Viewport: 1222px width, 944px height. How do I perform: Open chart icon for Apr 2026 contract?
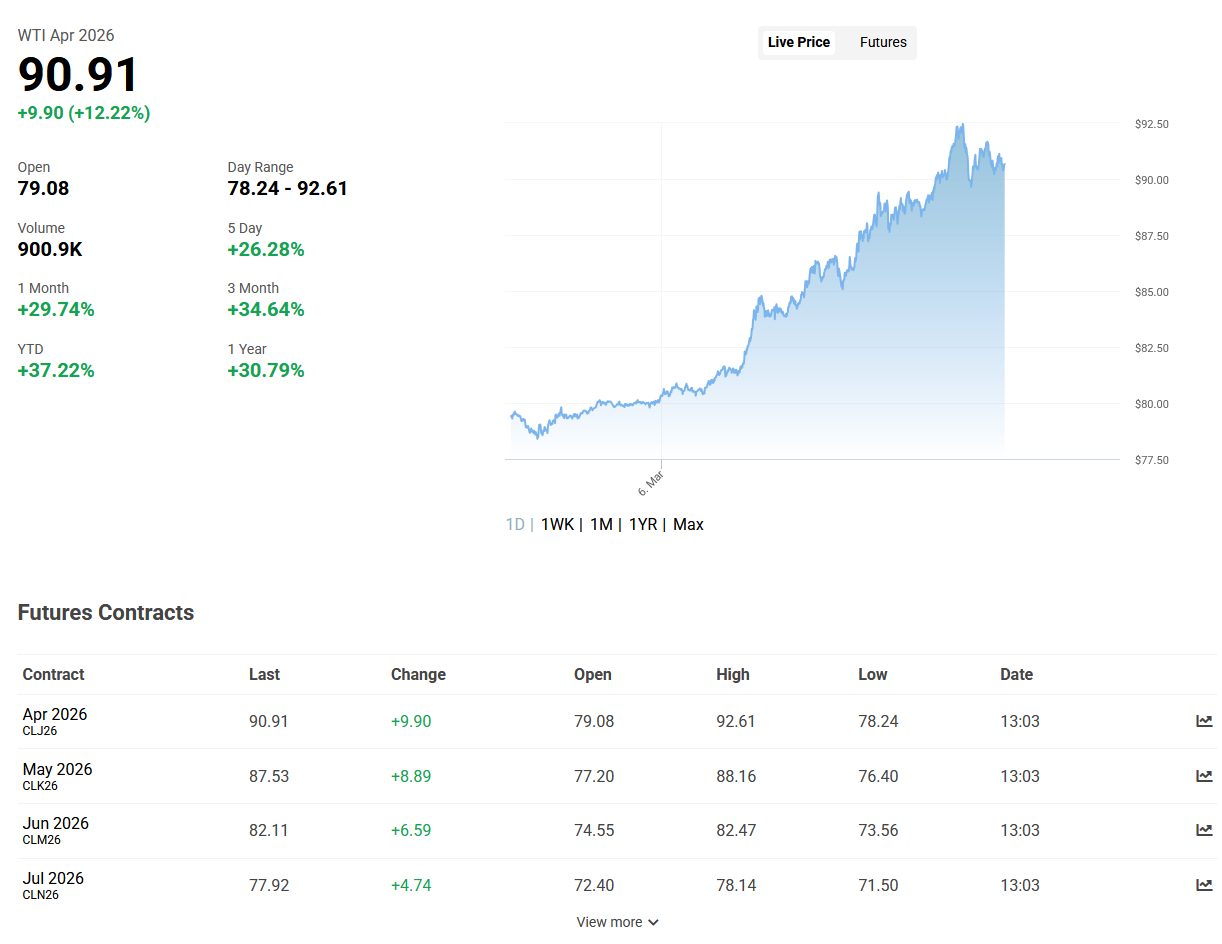click(1204, 721)
